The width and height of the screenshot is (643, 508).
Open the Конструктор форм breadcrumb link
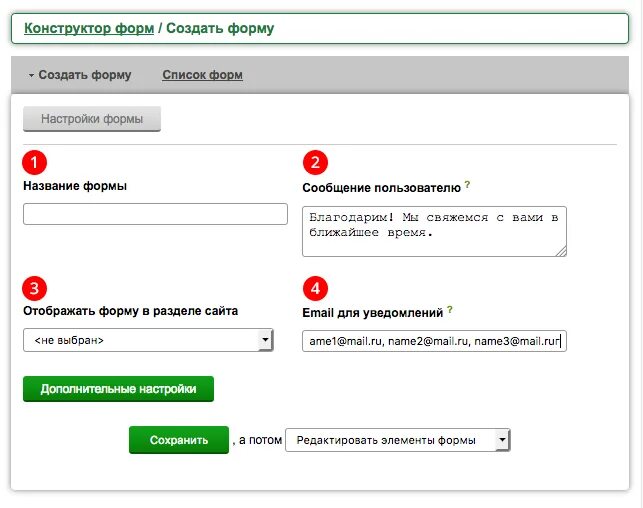pyautogui.click(x=89, y=28)
